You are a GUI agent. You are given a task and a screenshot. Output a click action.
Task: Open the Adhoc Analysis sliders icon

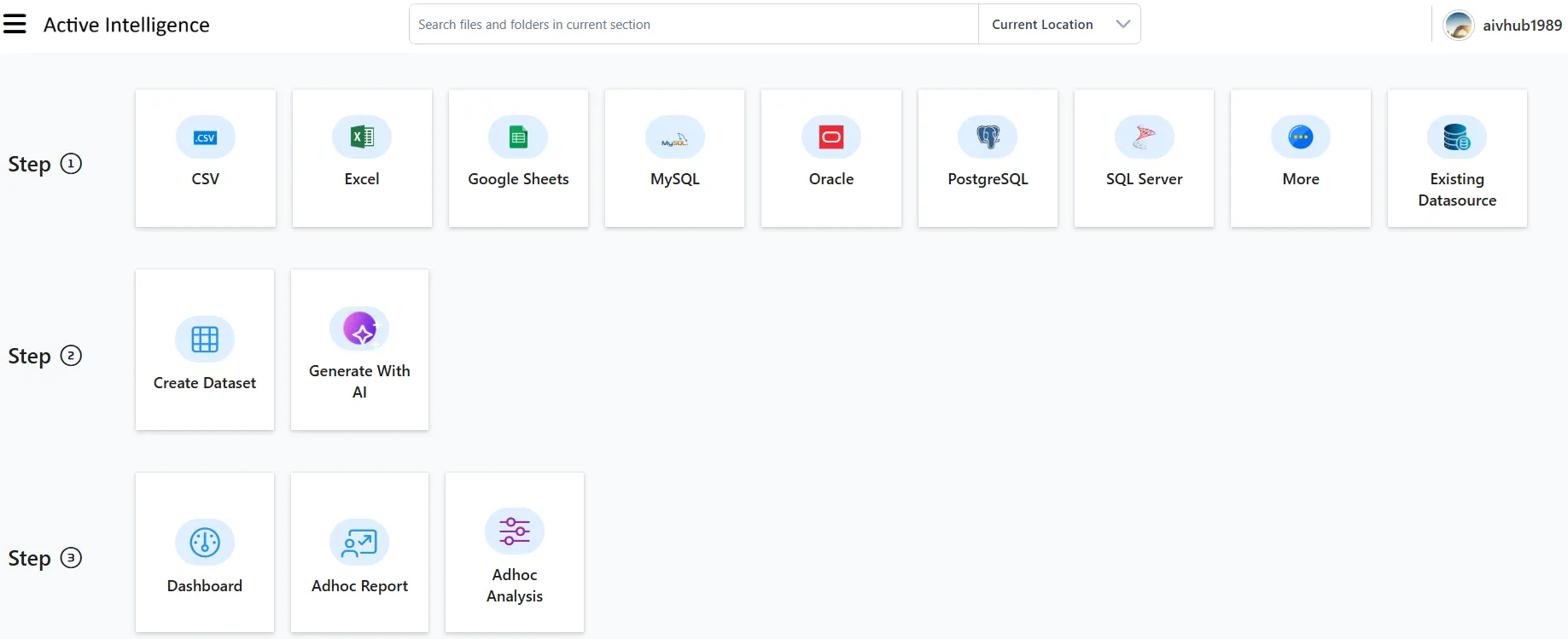pos(515,532)
